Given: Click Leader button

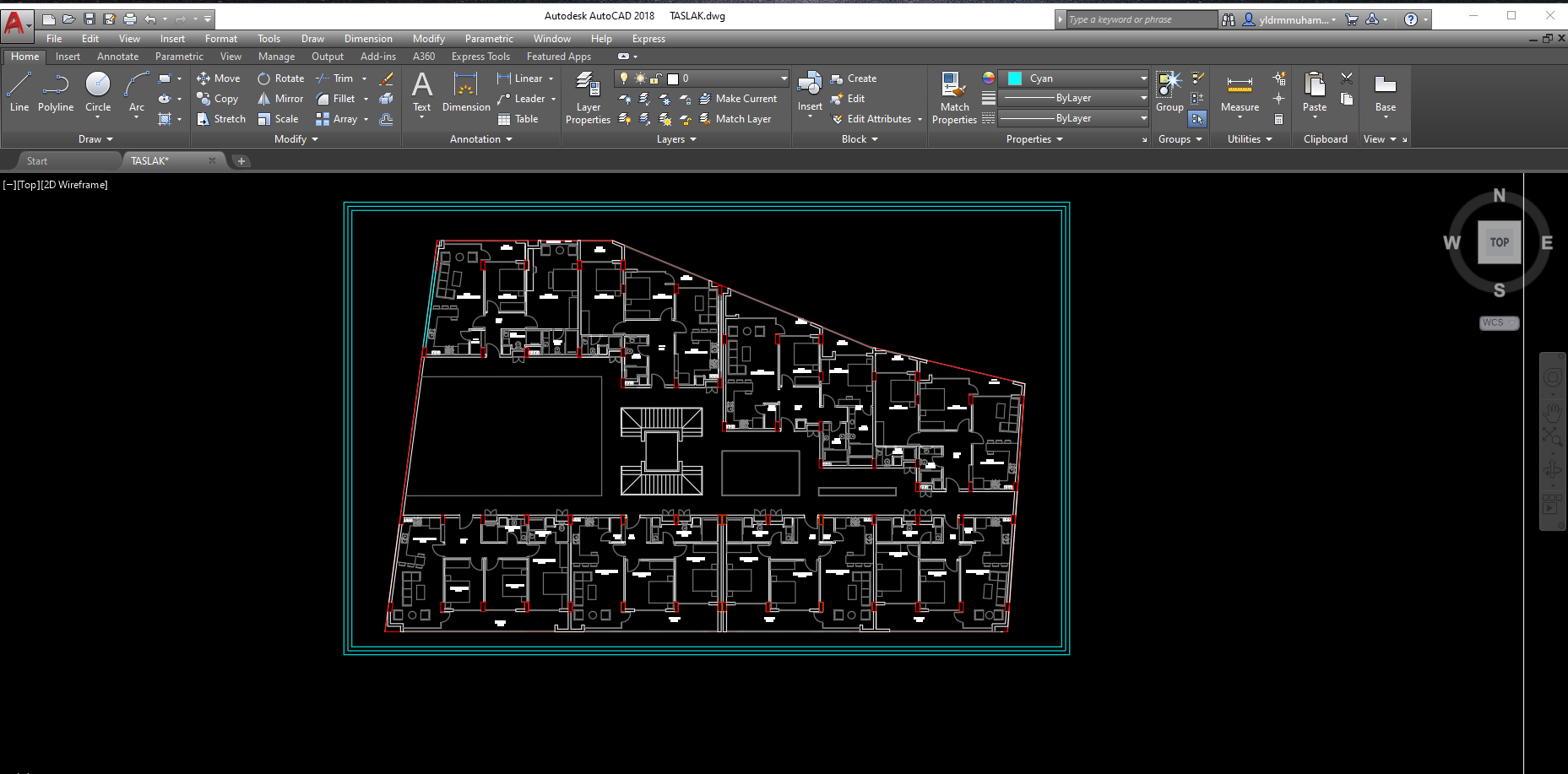Looking at the screenshot, I should pyautogui.click(x=521, y=99).
